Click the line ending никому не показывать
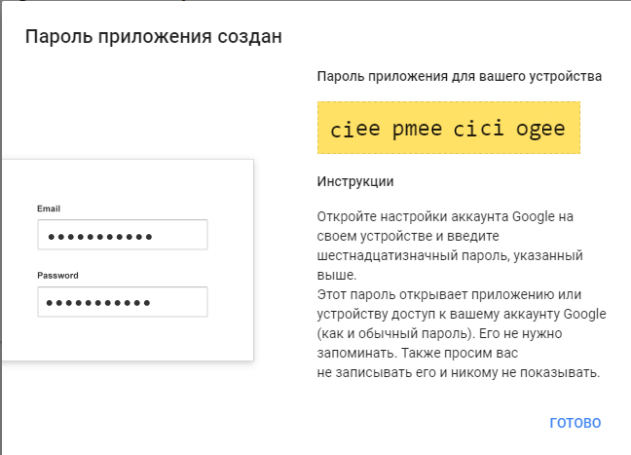The image size is (631, 455). [457, 372]
